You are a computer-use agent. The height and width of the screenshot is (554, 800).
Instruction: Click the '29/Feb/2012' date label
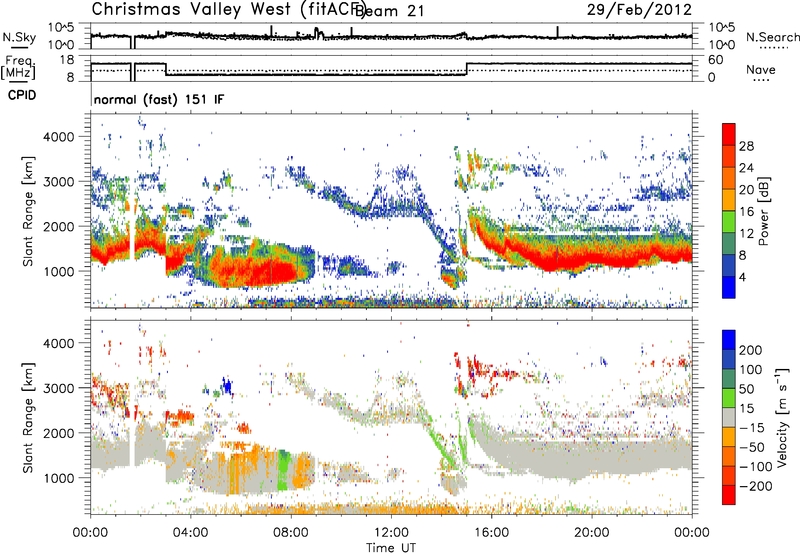tap(639, 9)
